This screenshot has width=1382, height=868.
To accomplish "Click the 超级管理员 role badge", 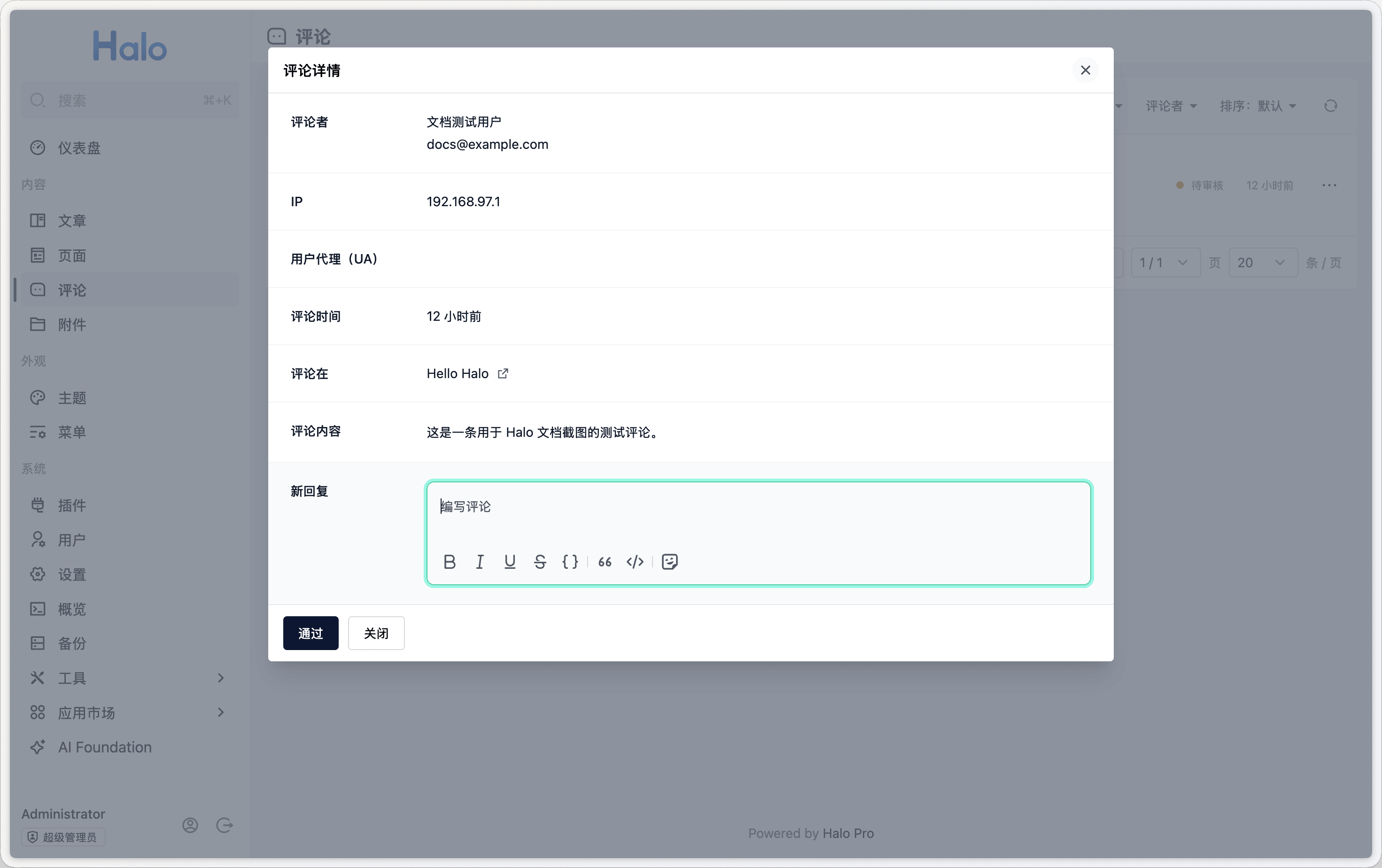I will coord(63,837).
